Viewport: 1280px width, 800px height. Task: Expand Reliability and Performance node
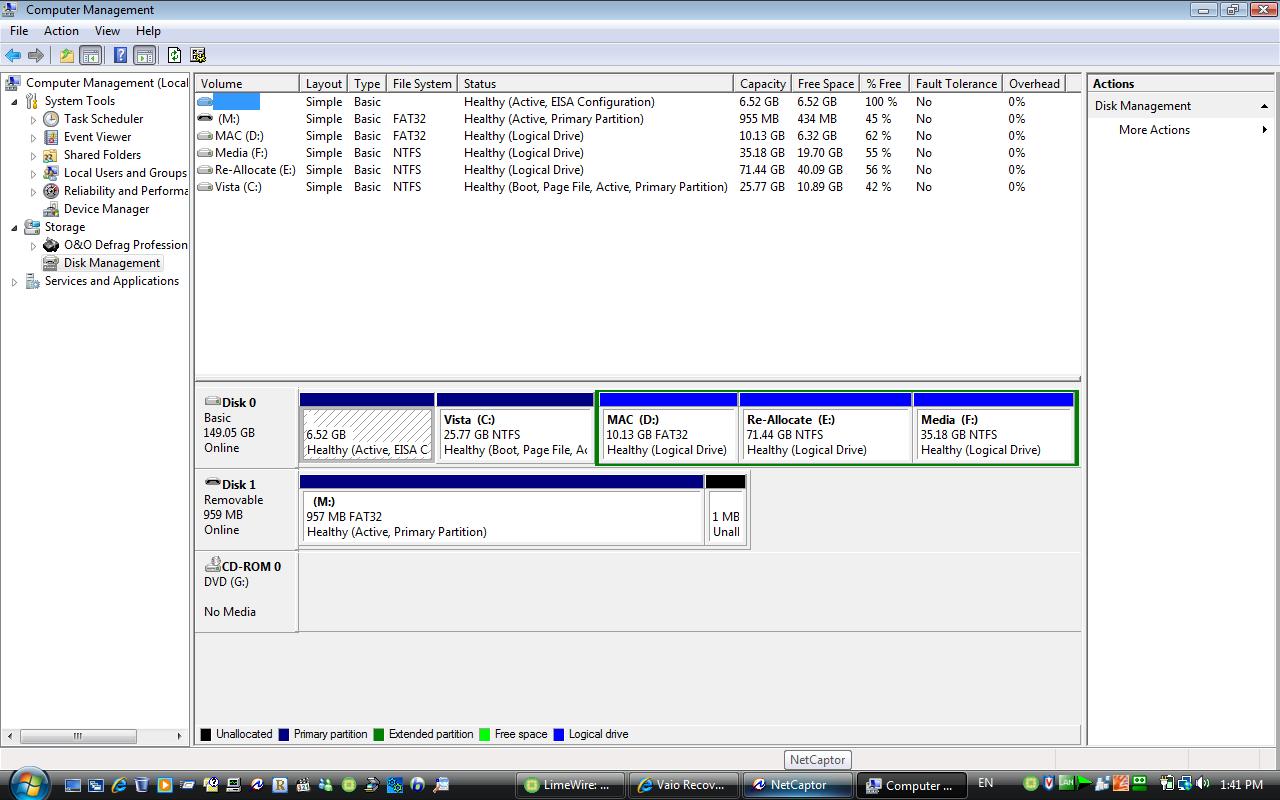pyautogui.click(x=33, y=192)
